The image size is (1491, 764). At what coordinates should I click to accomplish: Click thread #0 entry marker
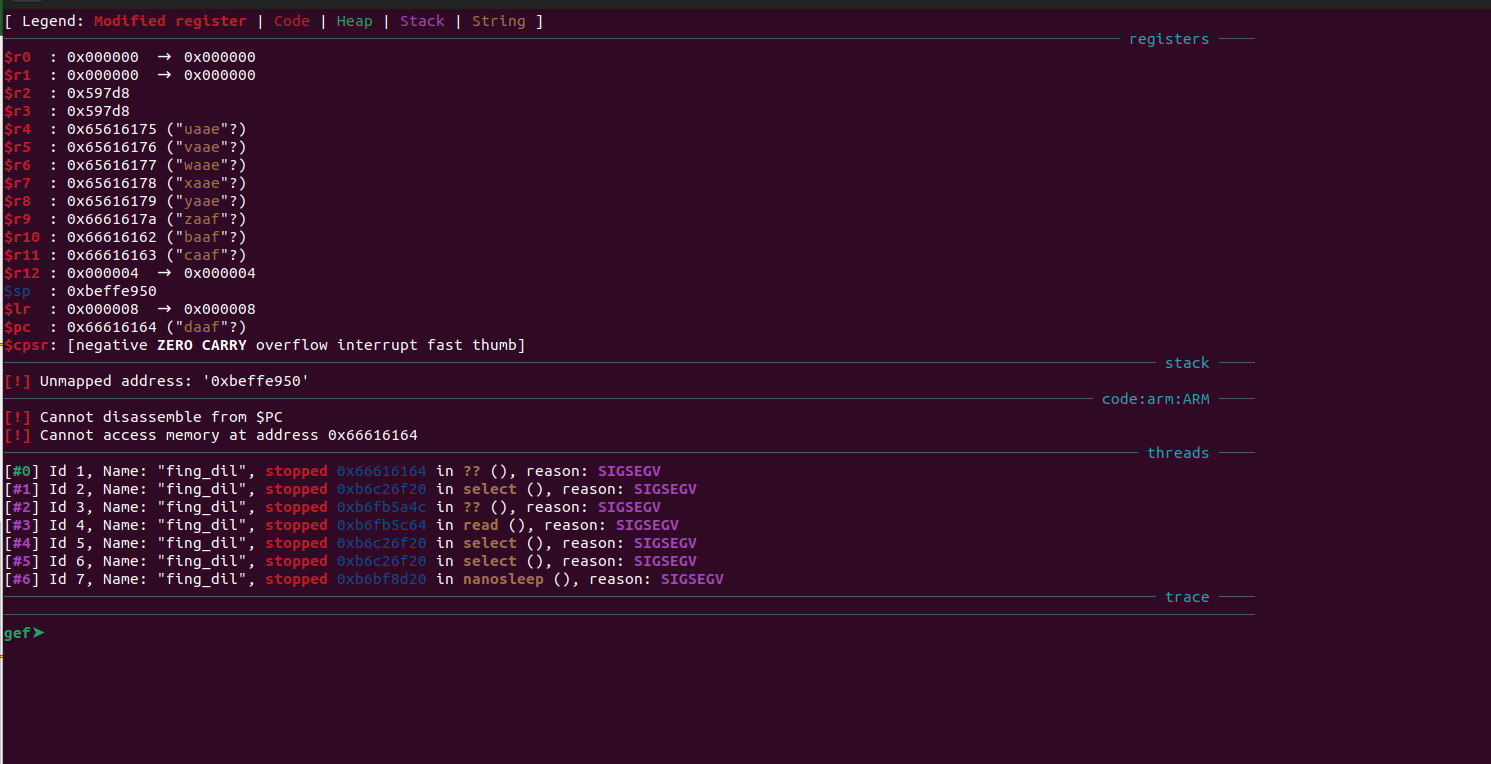22,470
